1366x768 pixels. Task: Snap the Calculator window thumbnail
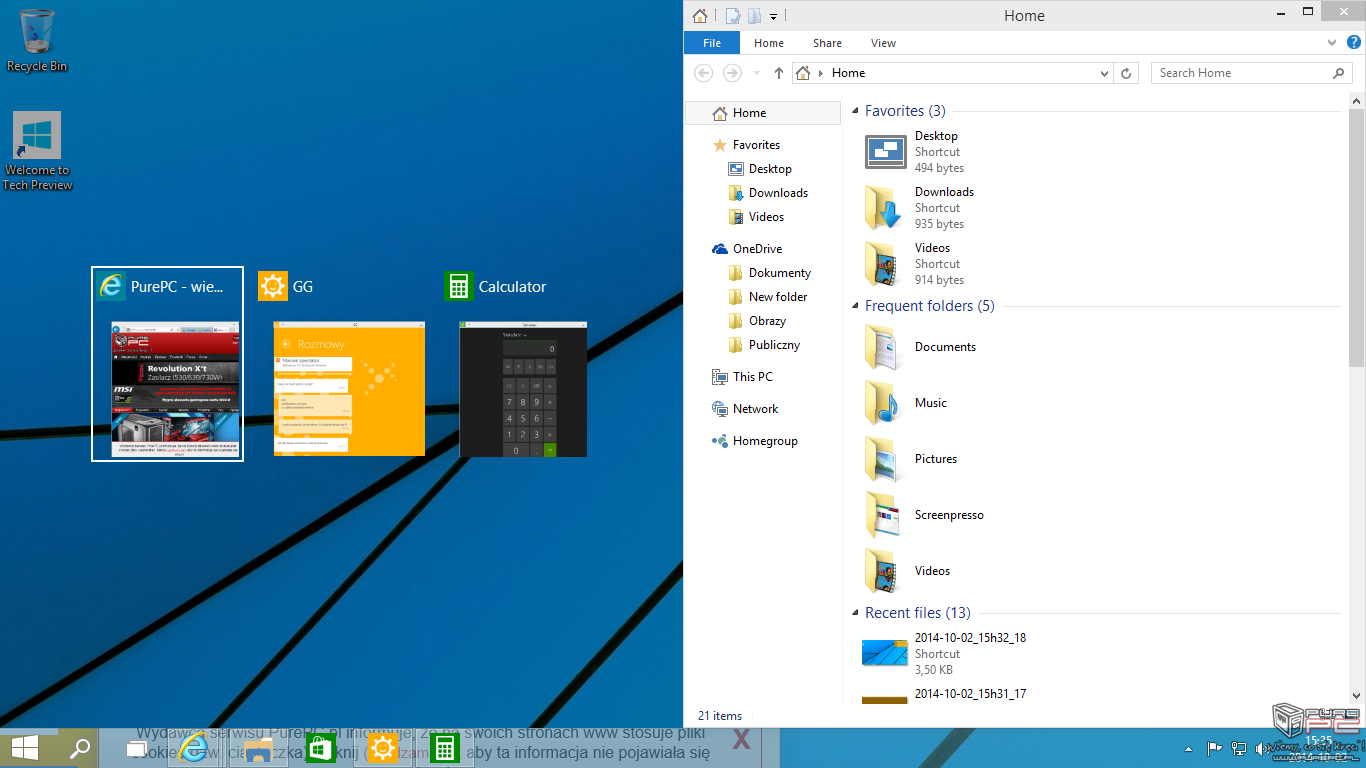[523, 389]
